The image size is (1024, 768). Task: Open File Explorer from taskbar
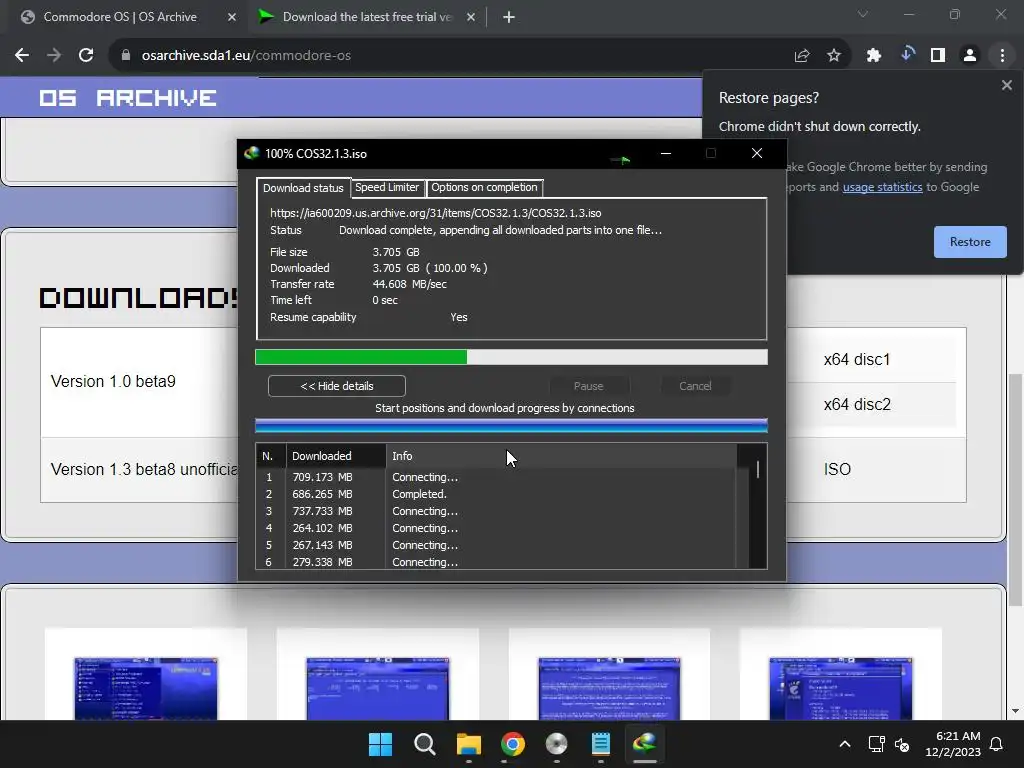pos(468,744)
